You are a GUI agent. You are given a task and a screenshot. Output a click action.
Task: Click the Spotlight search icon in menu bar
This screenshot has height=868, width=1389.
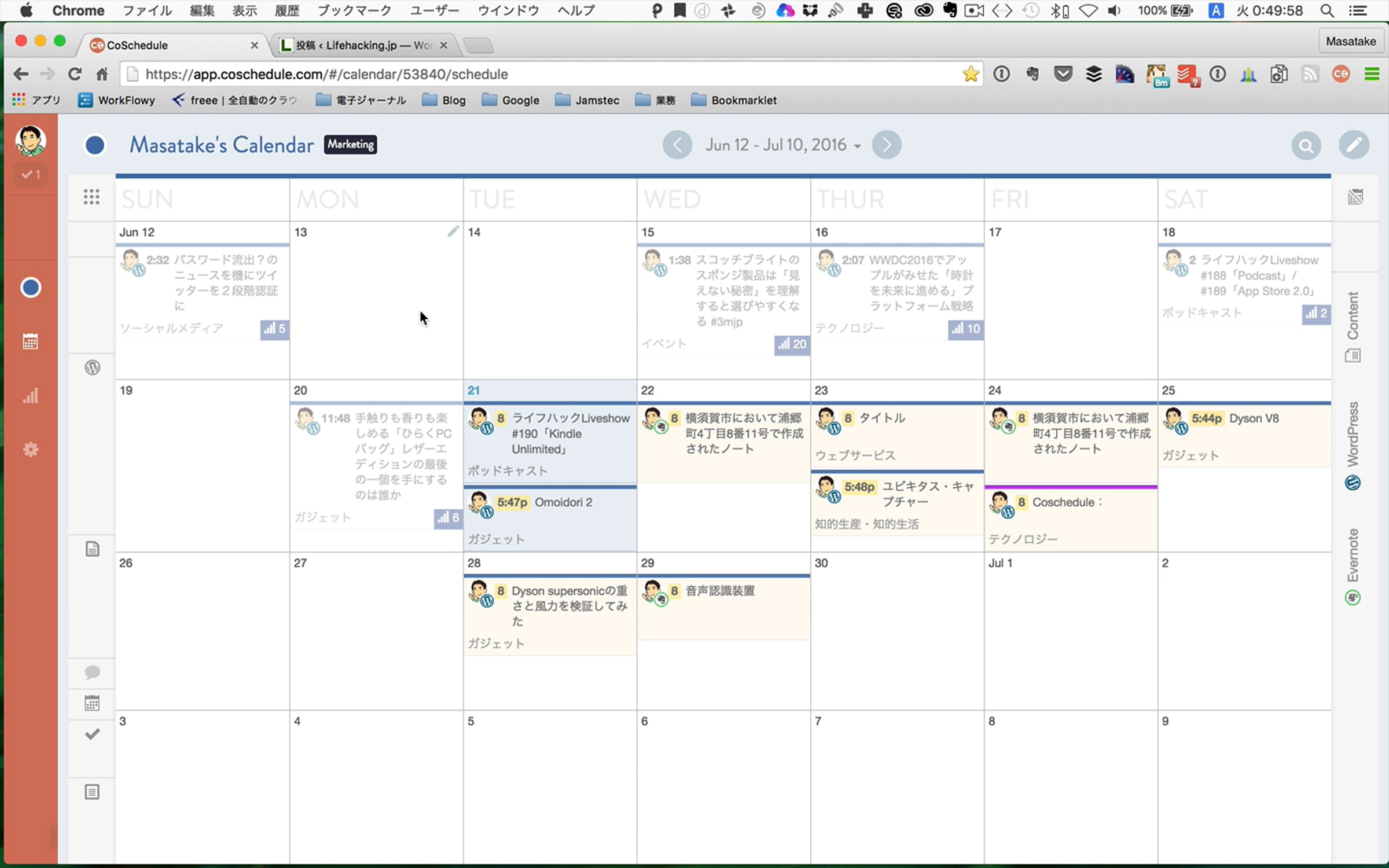click(x=1327, y=10)
